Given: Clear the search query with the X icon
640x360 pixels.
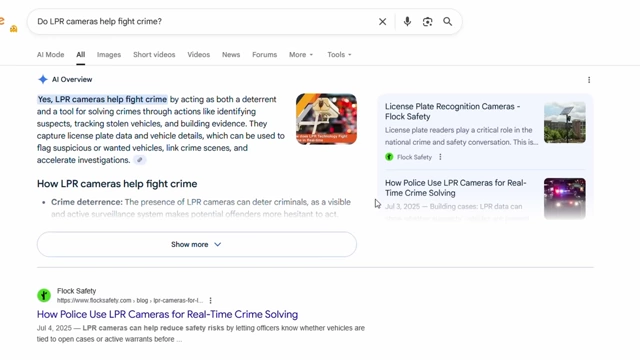Looking at the screenshot, I should pyautogui.click(x=382, y=22).
